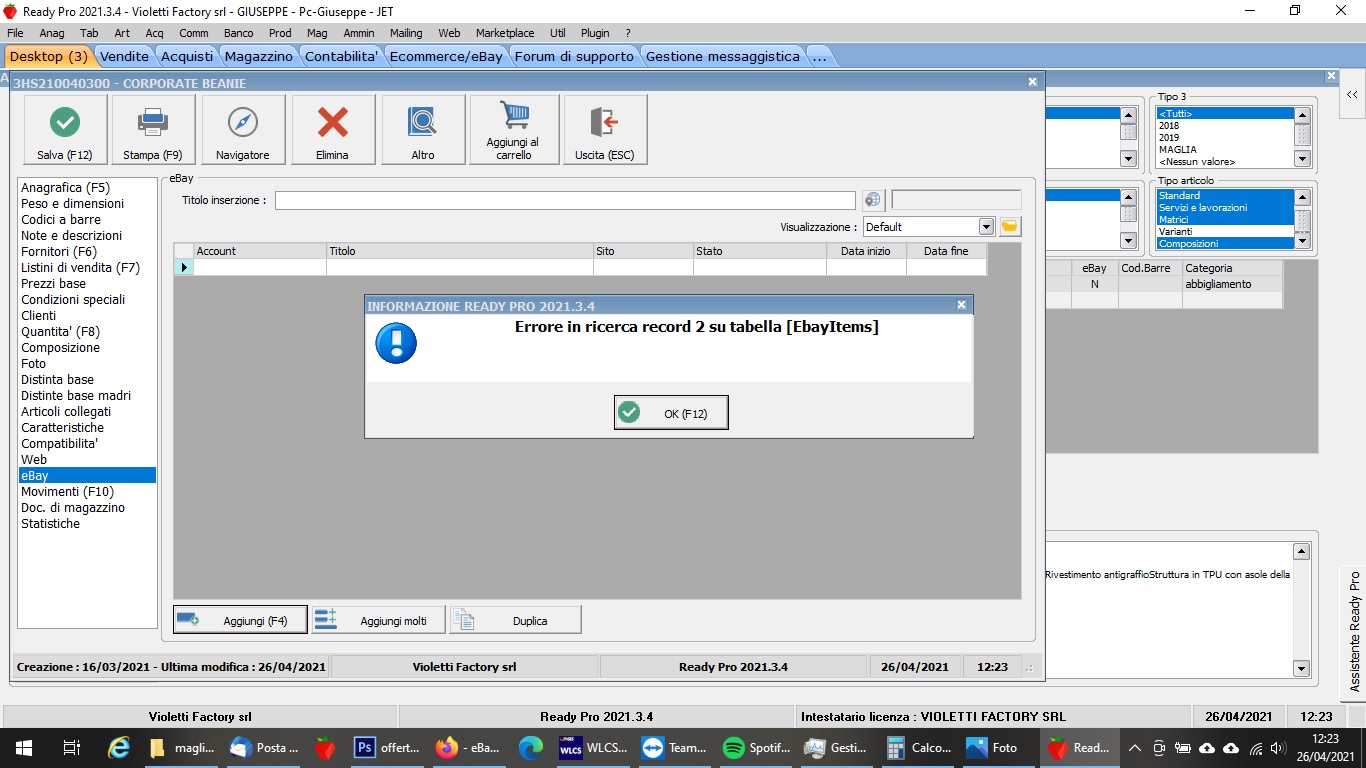The height and width of the screenshot is (768, 1366).
Task: Select Caratteristiche in the sidebar
Action: tap(63, 427)
